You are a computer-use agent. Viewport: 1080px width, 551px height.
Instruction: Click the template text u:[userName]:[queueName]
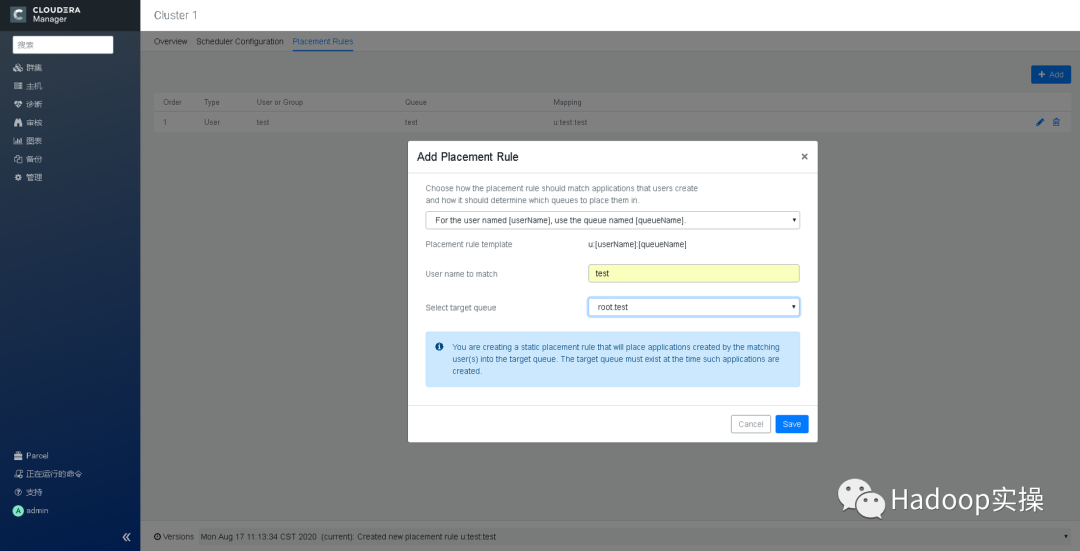click(x=637, y=245)
